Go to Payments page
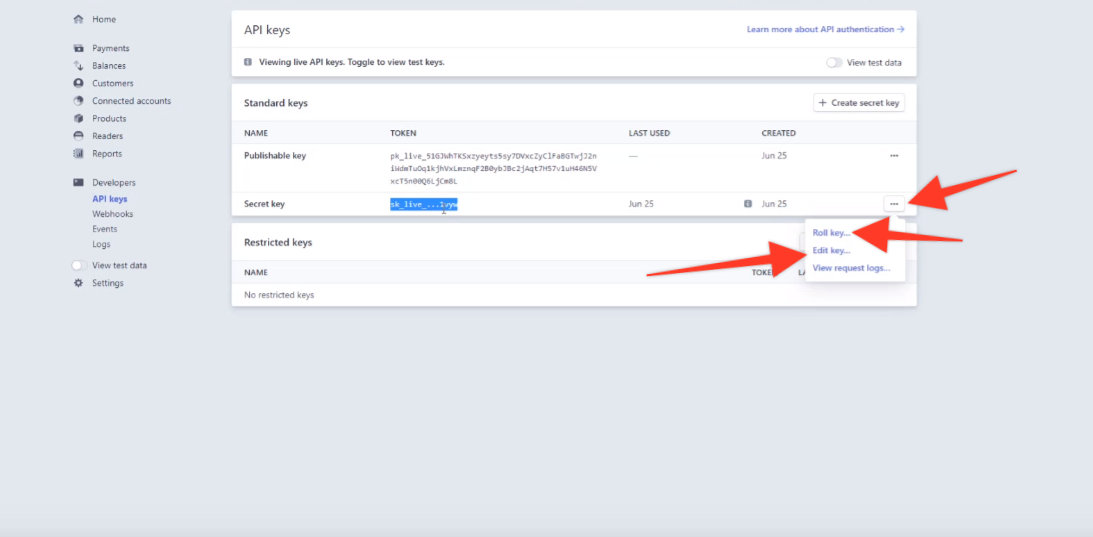 (x=111, y=48)
